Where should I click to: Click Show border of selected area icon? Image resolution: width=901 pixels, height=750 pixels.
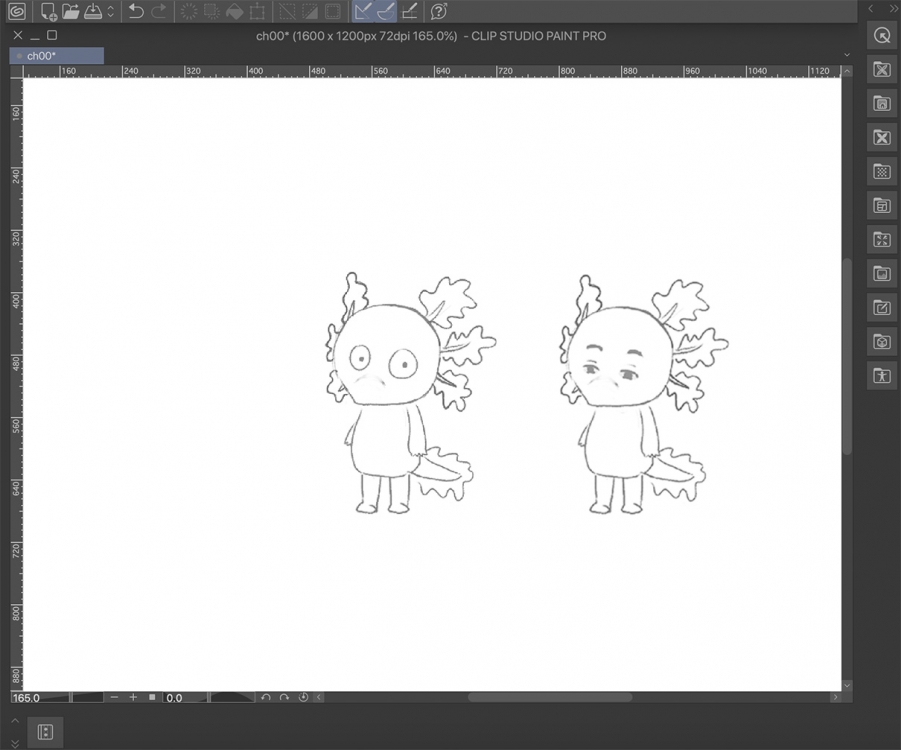[x=332, y=11]
